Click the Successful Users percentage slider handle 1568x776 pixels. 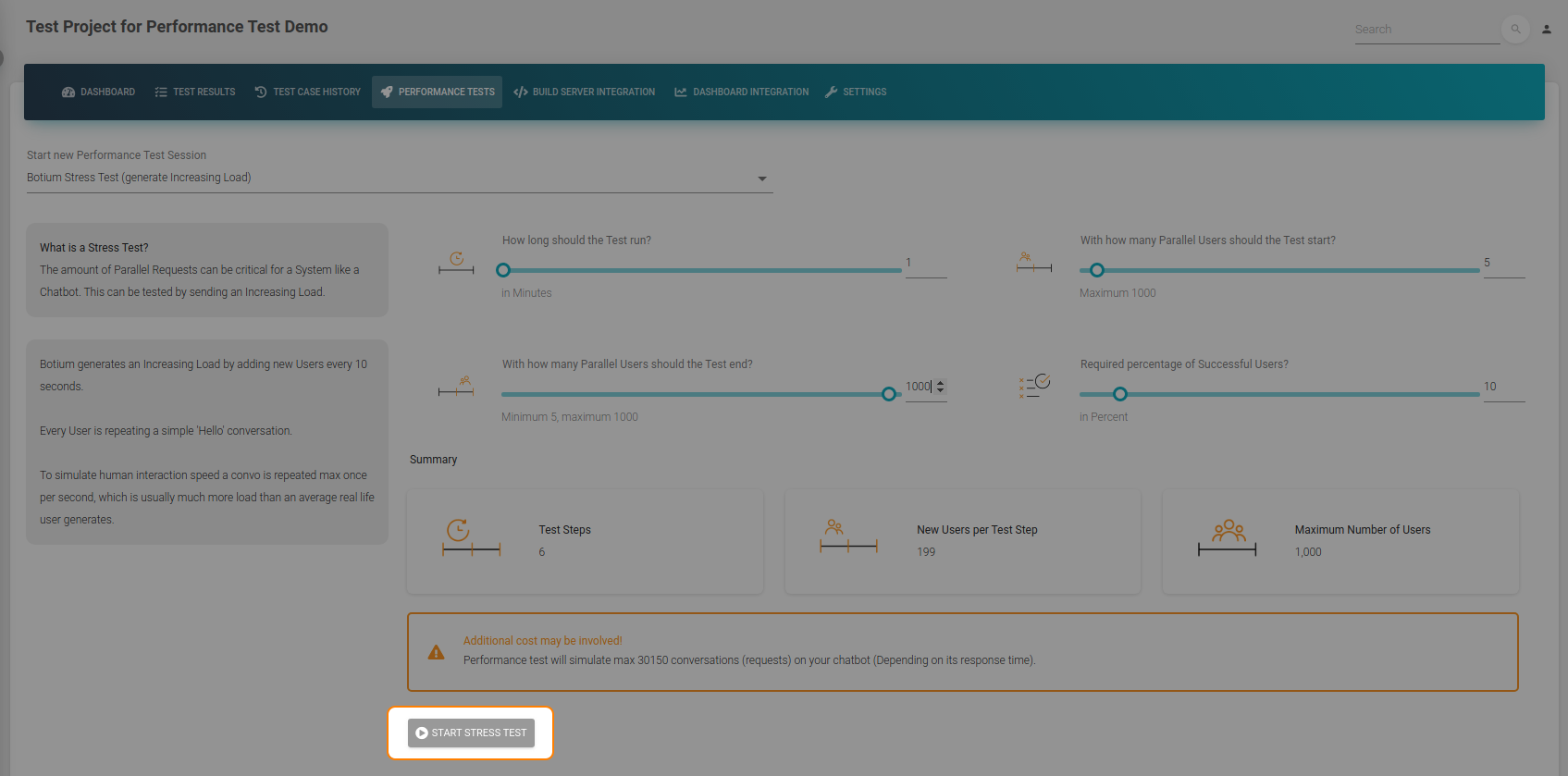[1120, 394]
